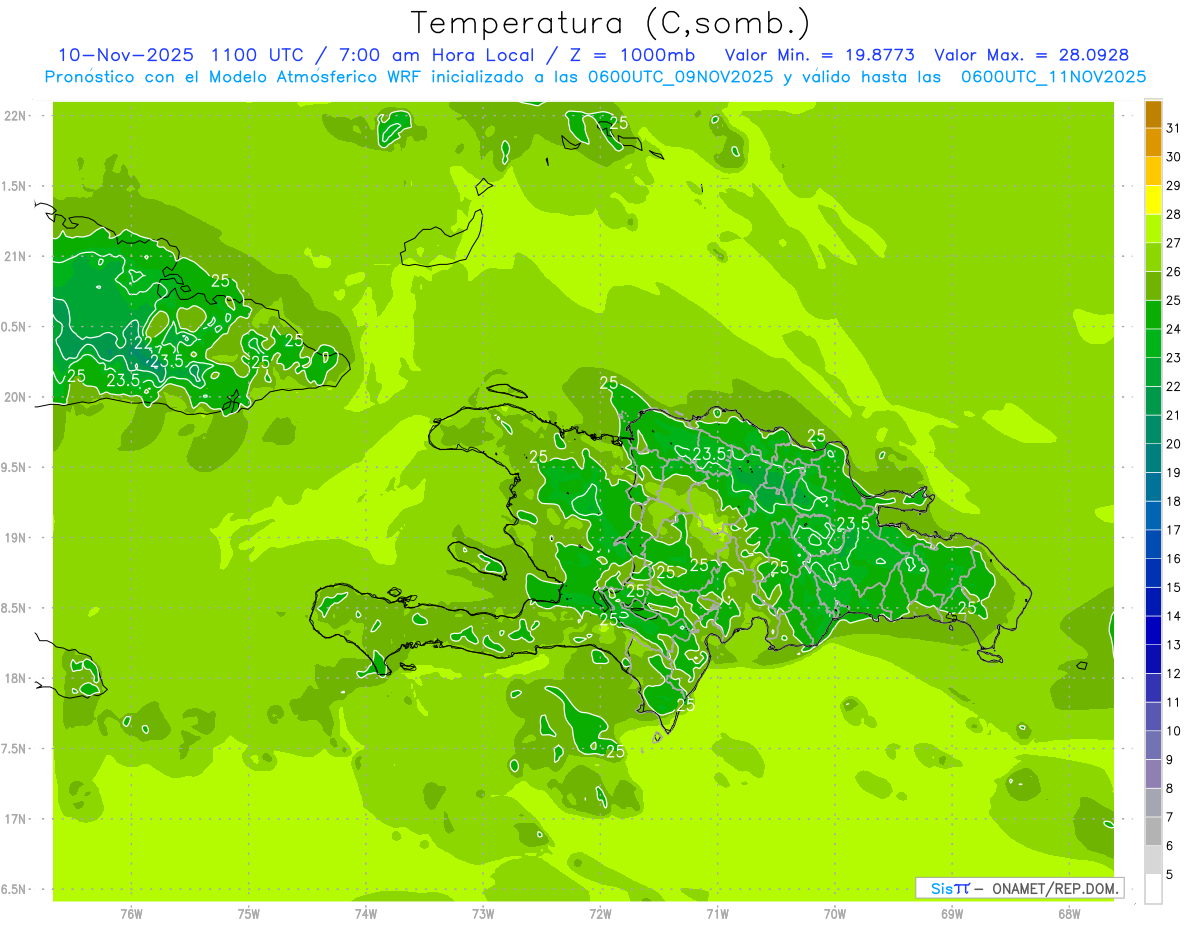Click the '20' colorbar scale label
1200x927 pixels.
1174,444
